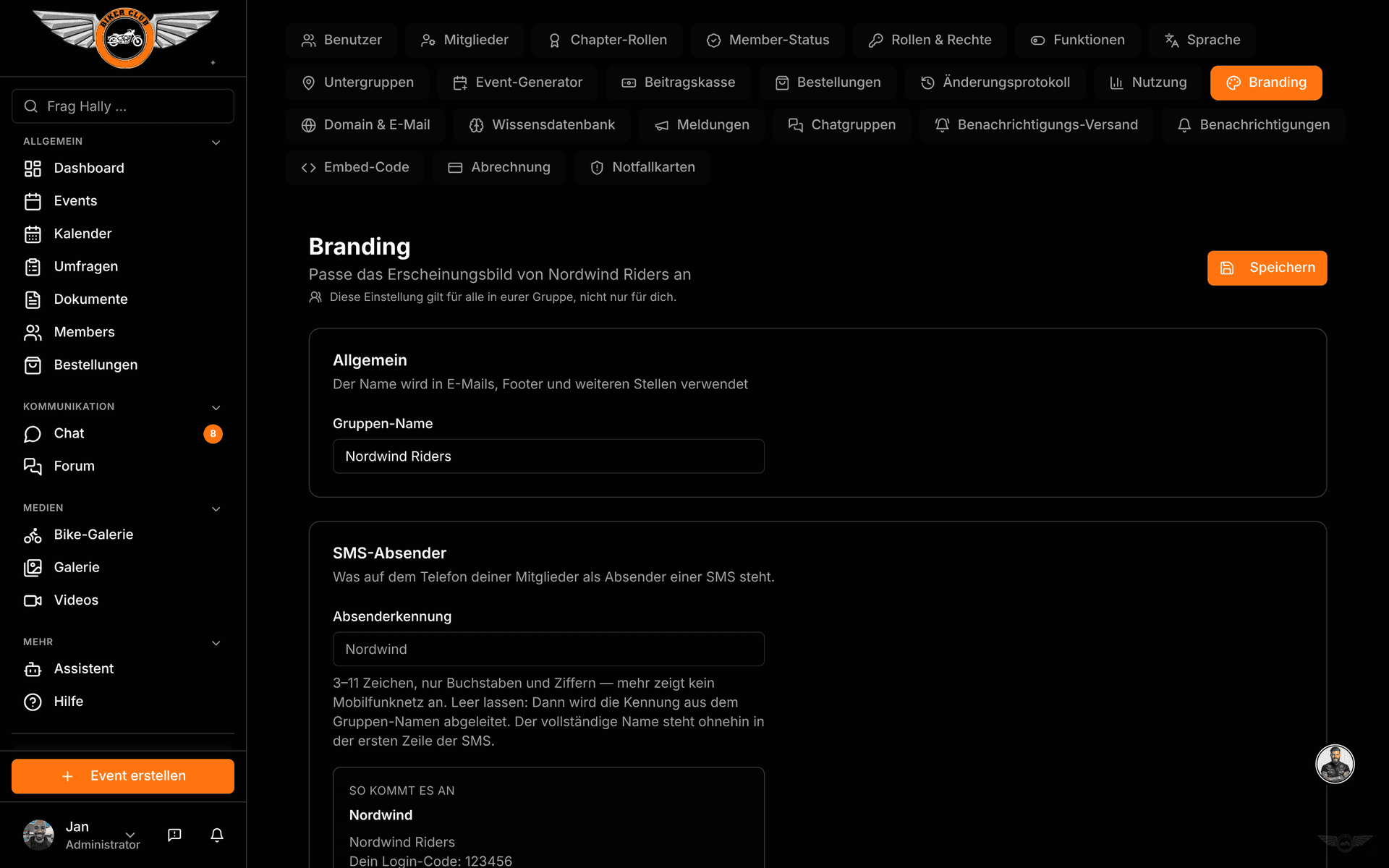Viewport: 1389px width, 868px height.
Task: Collapse the ALLGEMEIN section
Action: [x=216, y=142]
